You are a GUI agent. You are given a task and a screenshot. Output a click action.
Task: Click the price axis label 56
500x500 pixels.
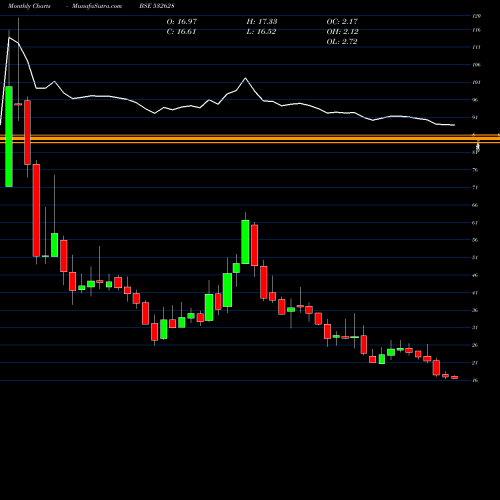(x=476, y=240)
